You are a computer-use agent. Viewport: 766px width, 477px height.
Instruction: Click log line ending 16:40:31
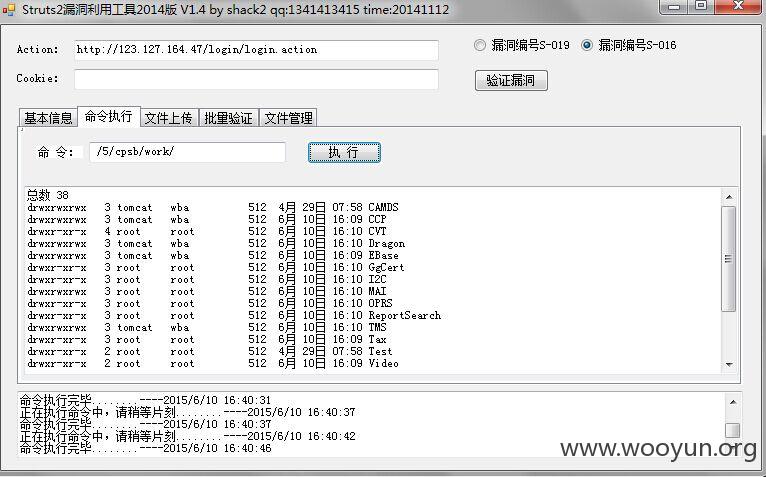145,400
